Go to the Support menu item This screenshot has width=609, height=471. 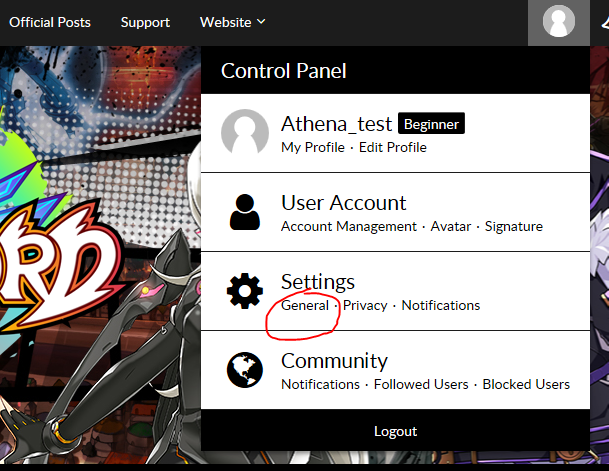145,22
